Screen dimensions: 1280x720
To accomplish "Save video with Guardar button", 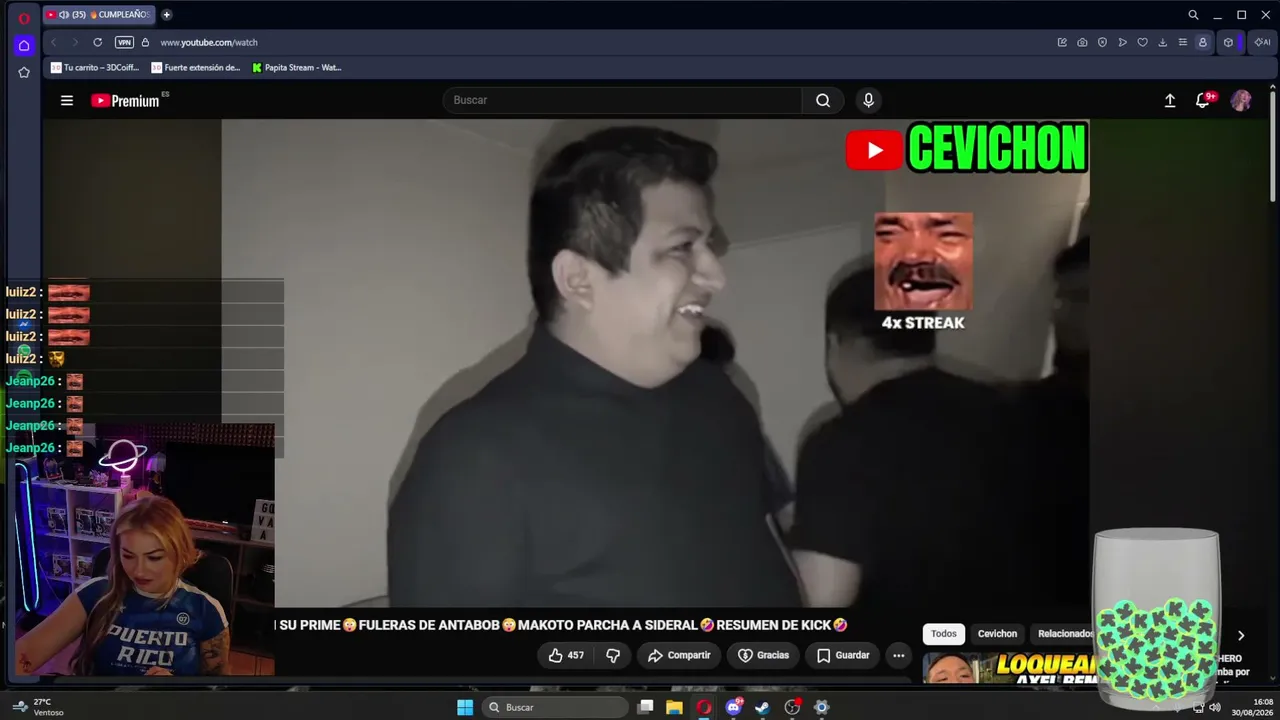I will coord(843,655).
